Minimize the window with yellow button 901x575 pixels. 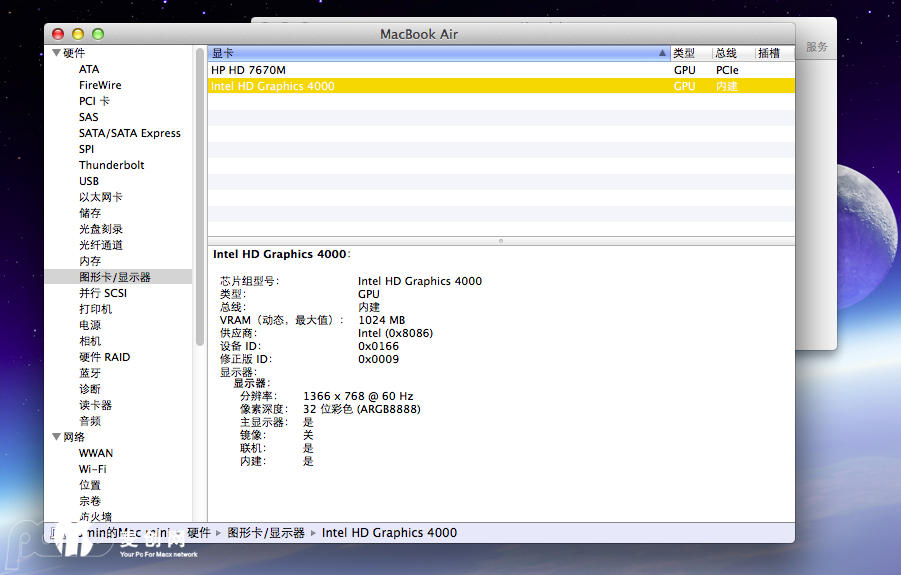click(x=78, y=34)
